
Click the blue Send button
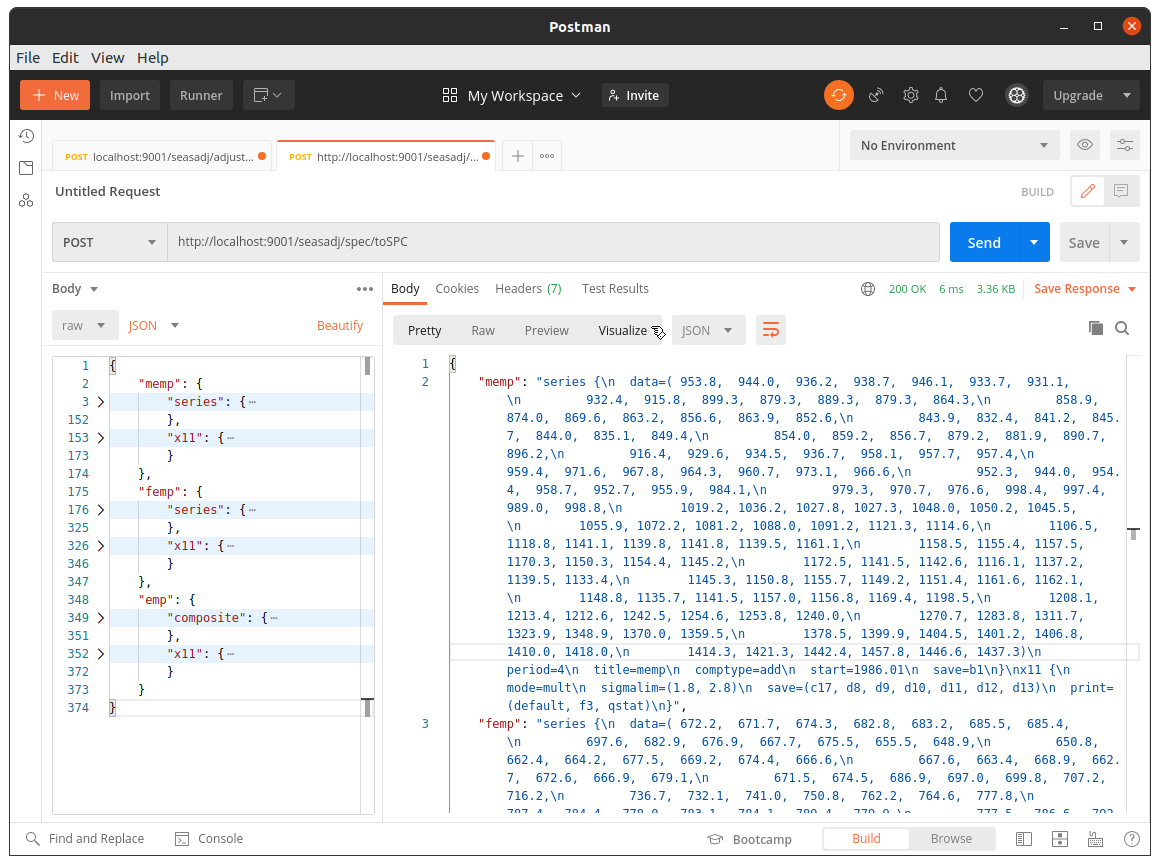(x=984, y=242)
